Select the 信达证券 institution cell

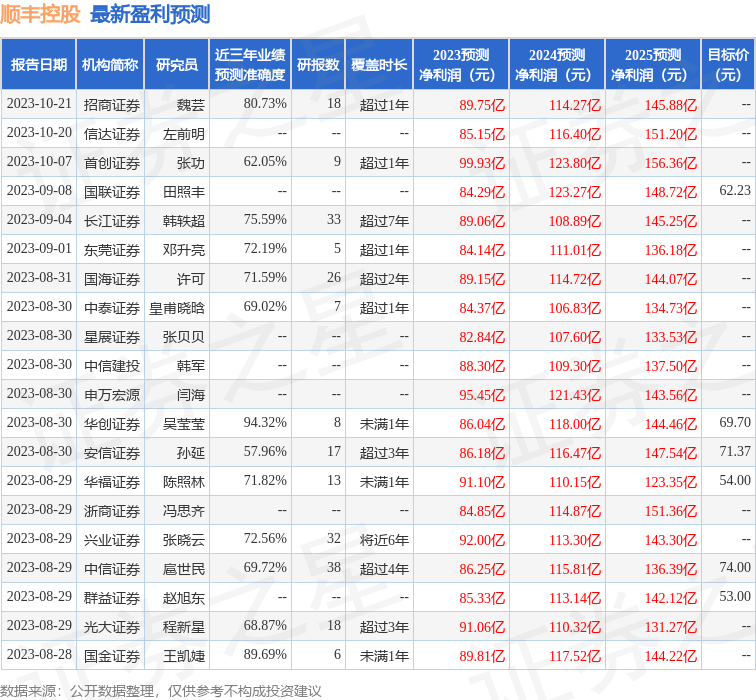[112, 134]
